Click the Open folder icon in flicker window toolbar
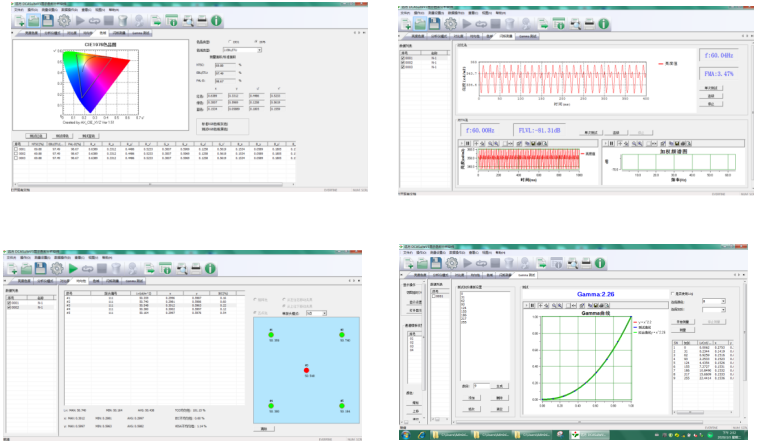This screenshot has height=447, width=760. 420,24
